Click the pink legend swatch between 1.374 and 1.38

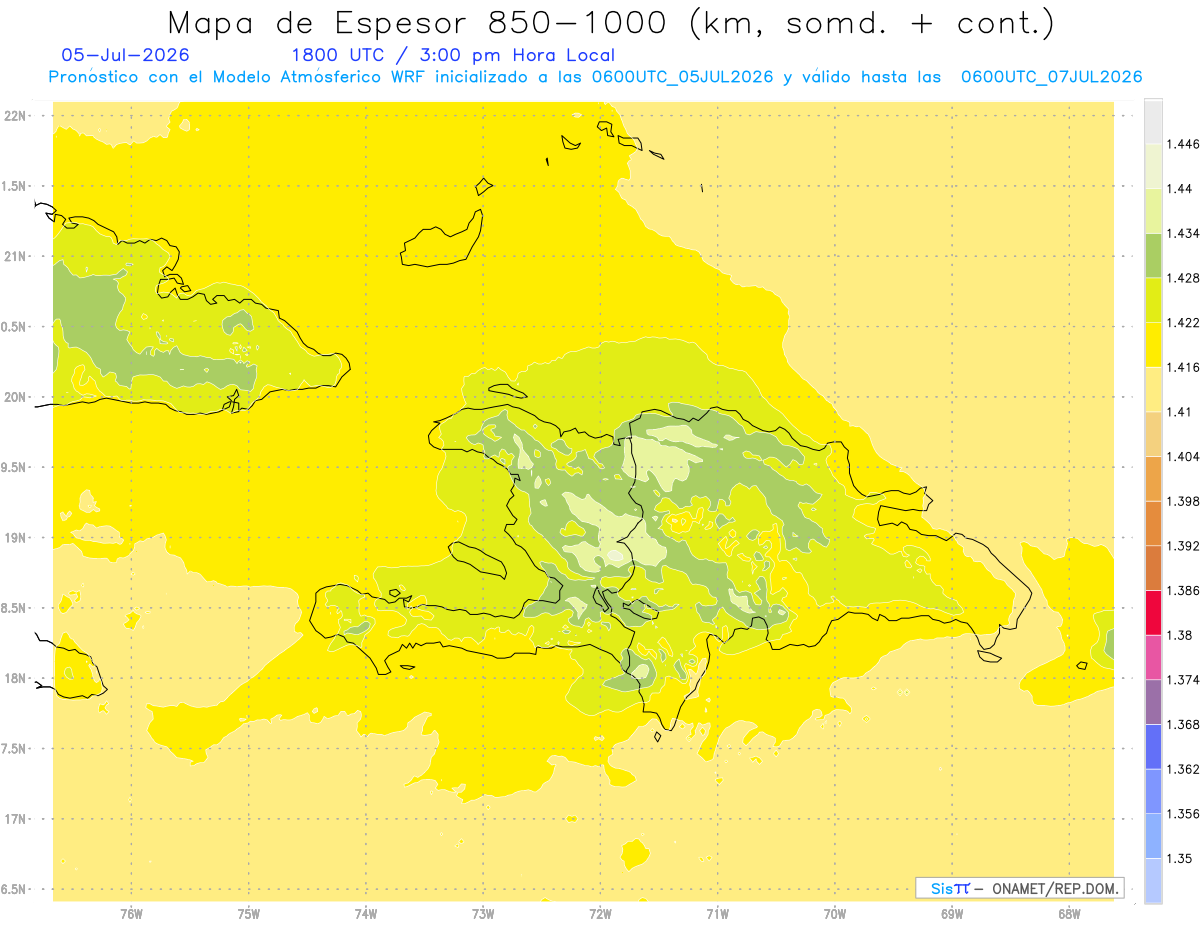click(x=1153, y=657)
